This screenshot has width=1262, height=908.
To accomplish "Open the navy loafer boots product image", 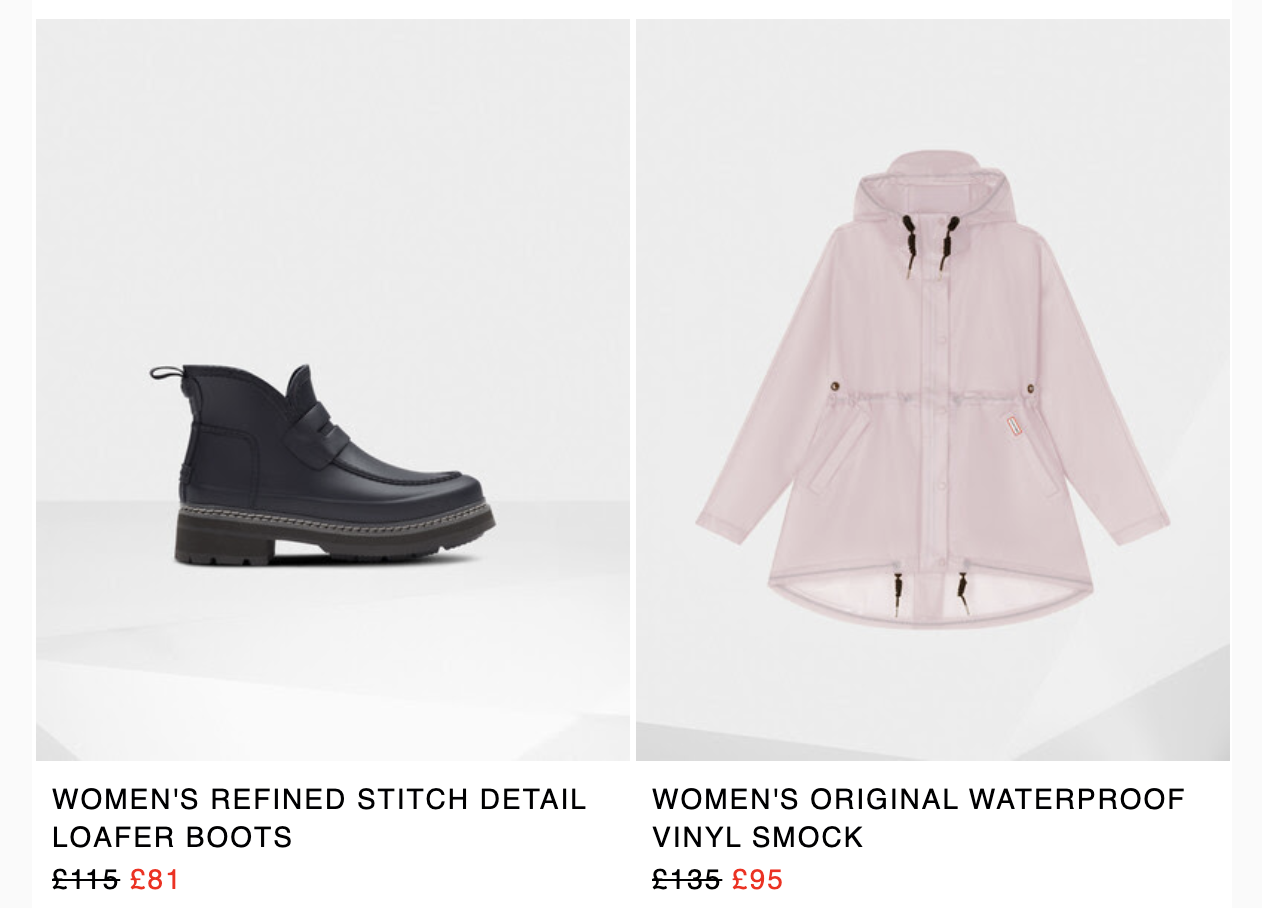I will point(333,390).
